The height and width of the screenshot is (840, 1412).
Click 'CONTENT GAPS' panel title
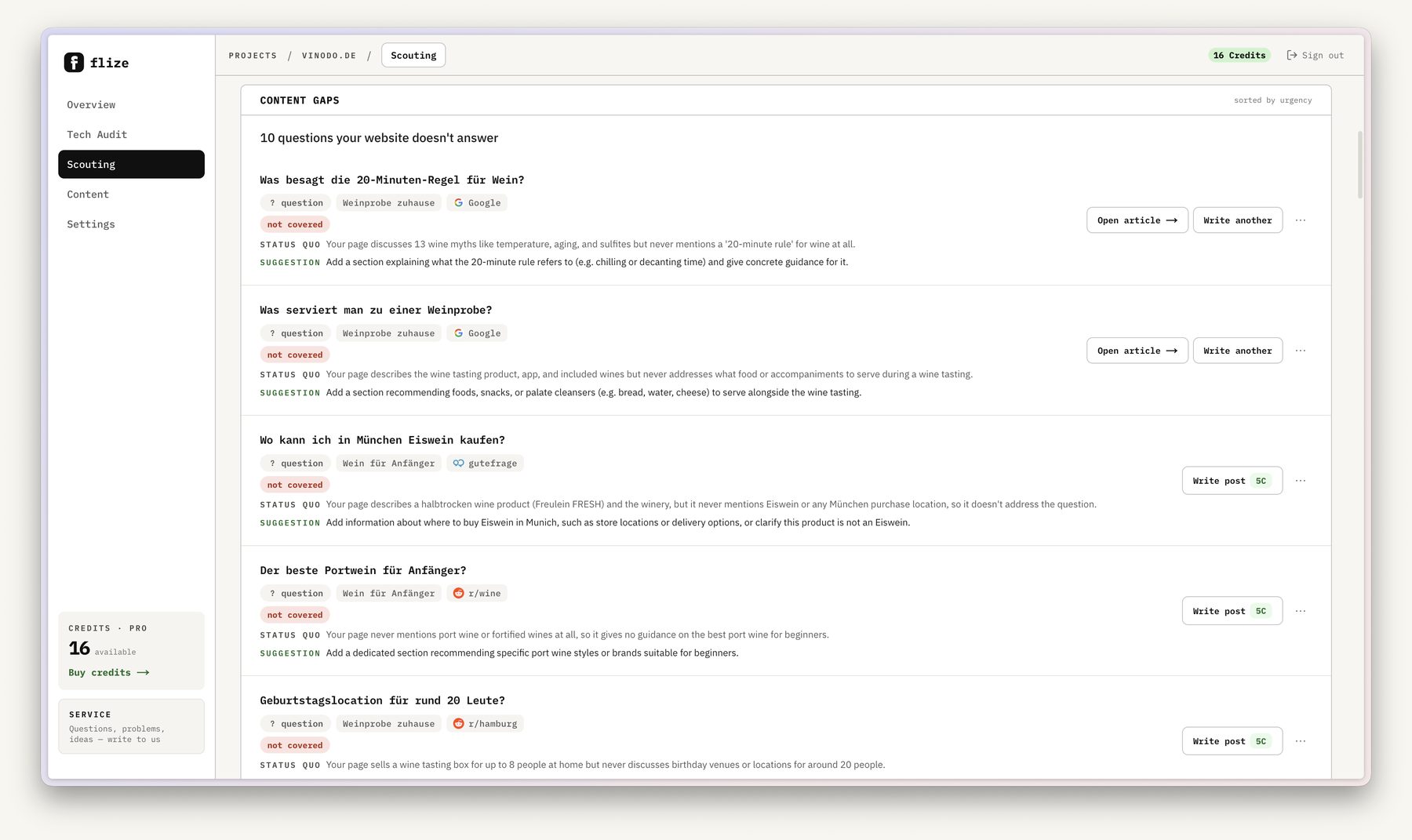tap(300, 100)
